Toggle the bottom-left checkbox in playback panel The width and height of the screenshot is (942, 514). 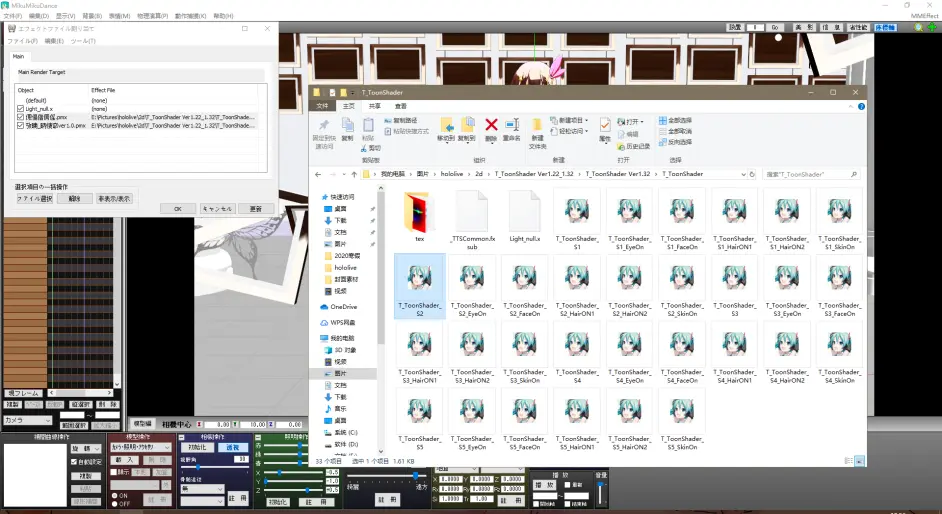click(x=536, y=504)
